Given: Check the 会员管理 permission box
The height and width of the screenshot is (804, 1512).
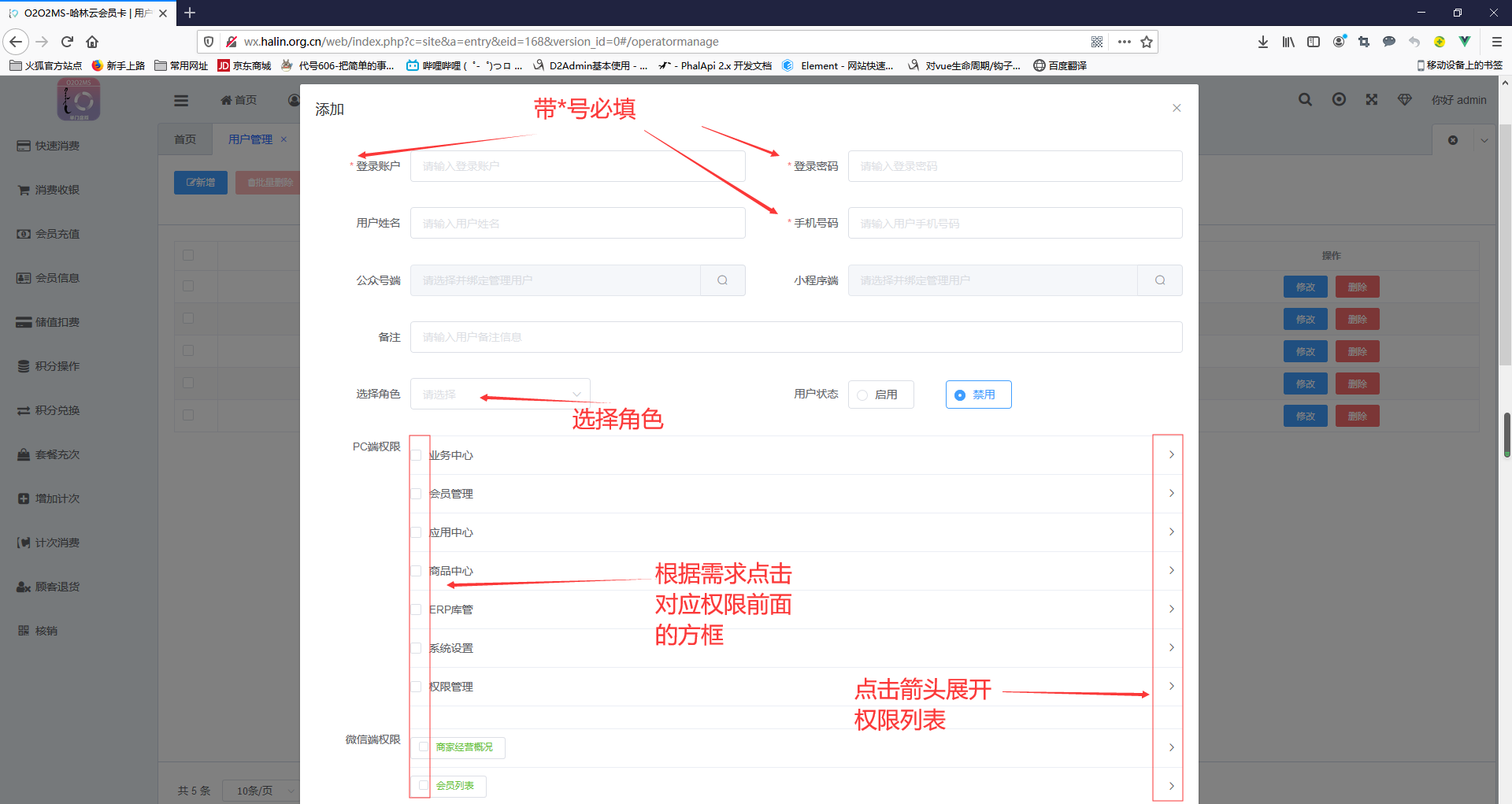Looking at the screenshot, I should (417, 494).
